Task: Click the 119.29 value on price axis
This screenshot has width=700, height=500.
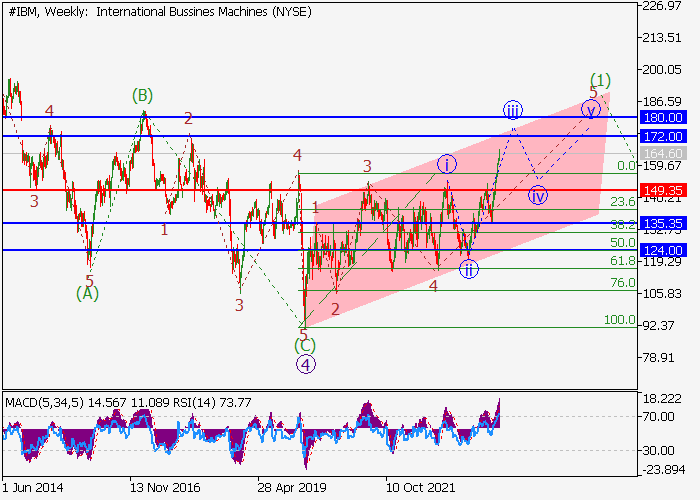Action: [662, 262]
